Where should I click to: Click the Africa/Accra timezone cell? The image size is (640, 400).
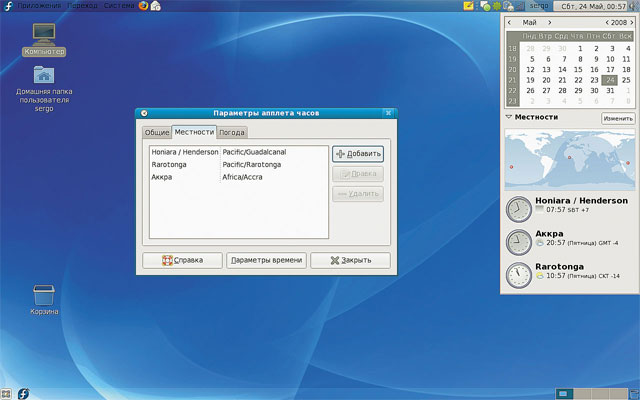tap(242, 177)
